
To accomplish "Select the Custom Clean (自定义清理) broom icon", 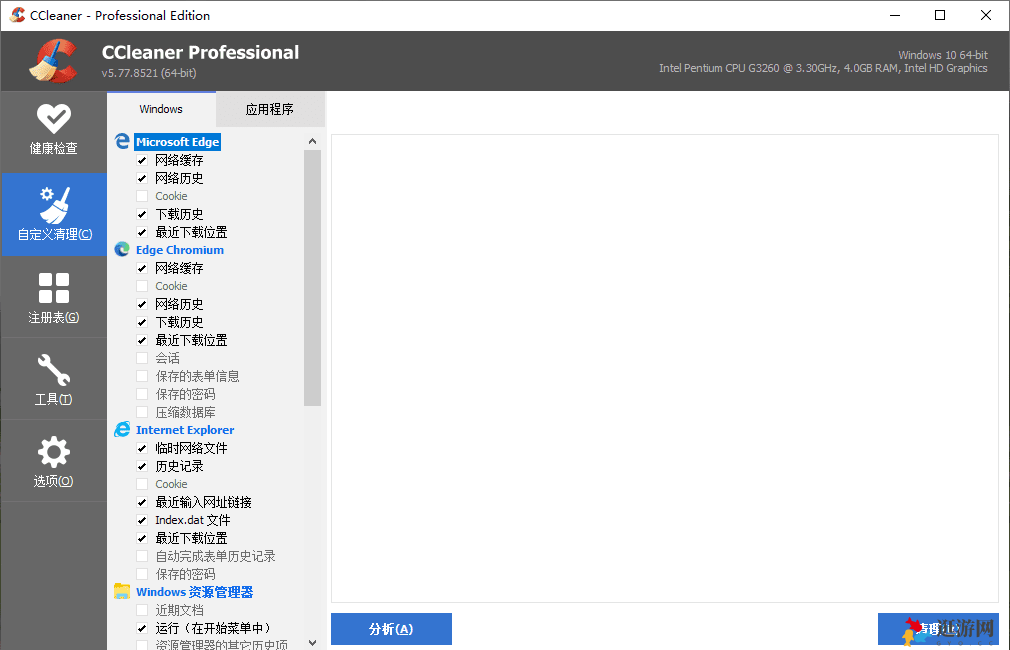I will 53,205.
